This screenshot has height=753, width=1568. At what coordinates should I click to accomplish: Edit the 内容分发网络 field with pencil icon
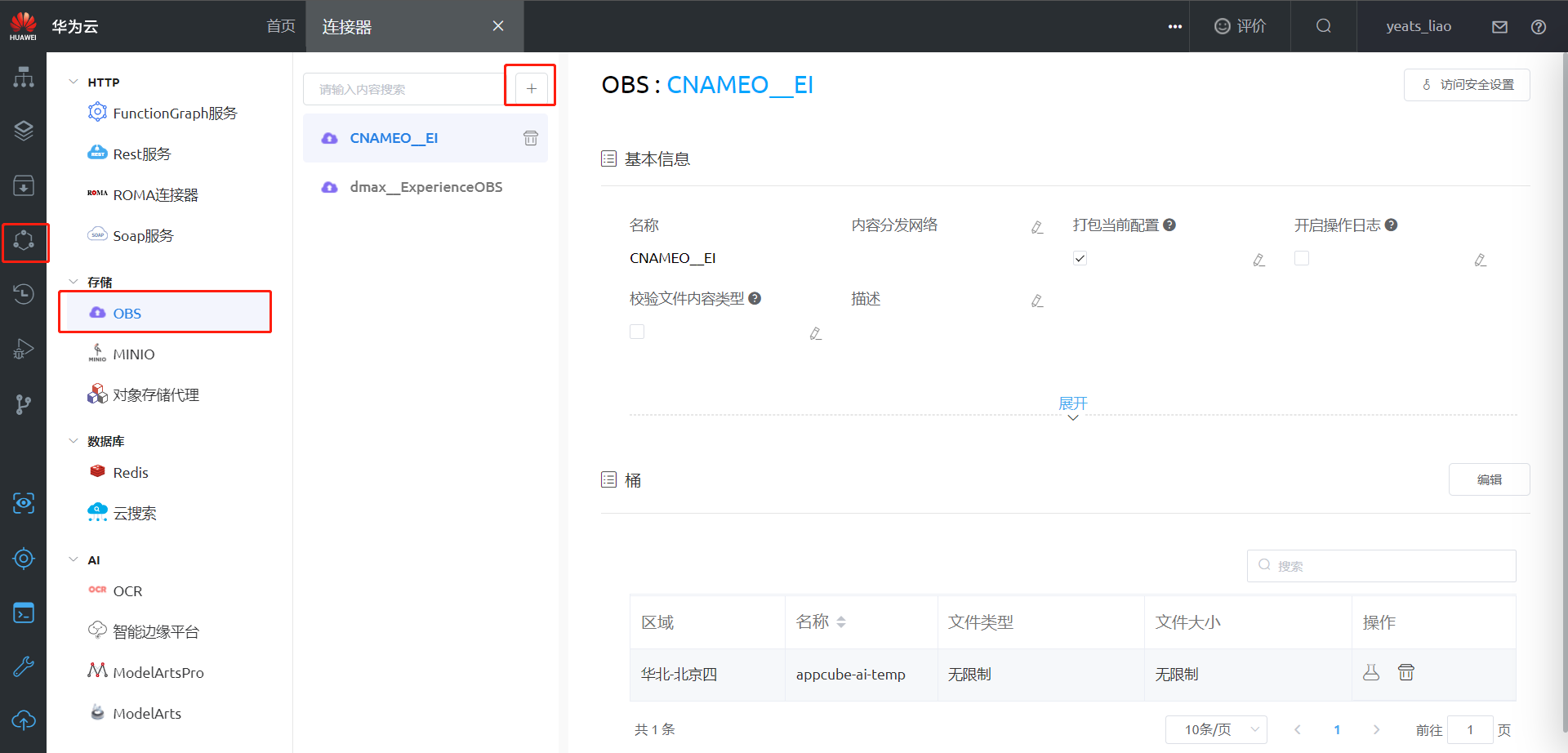(1037, 227)
